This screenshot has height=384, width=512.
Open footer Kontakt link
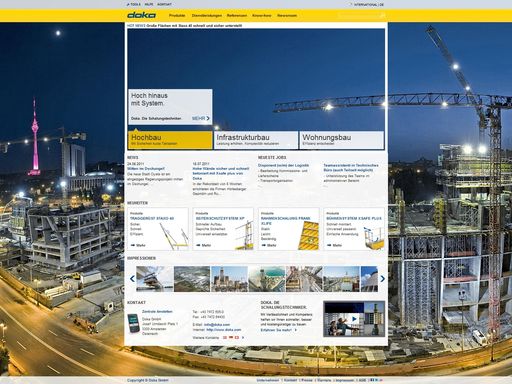click(x=290, y=380)
